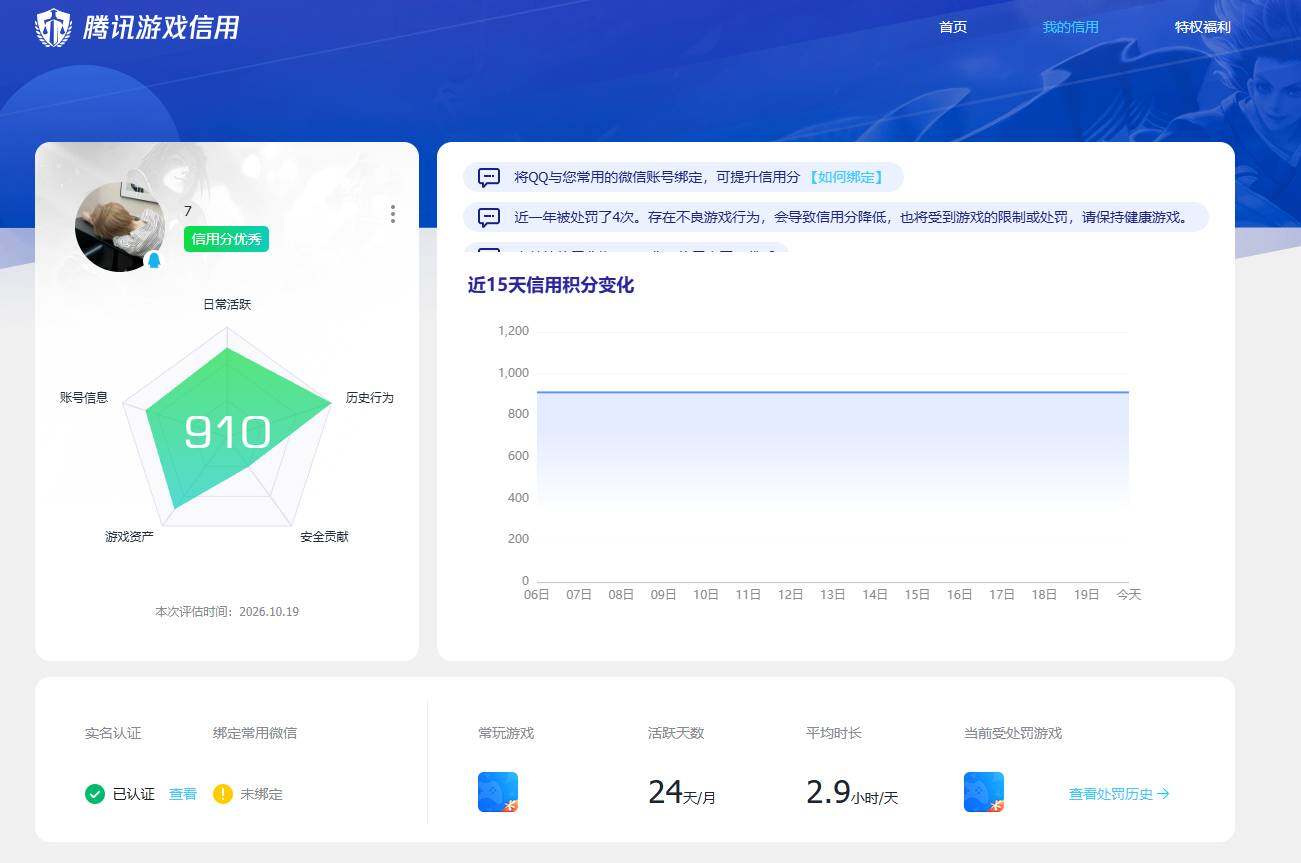Viewport: 1301px width, 863px height.
Task: Click the 13日 label on chart axis
Action: (x=833, y=594)
